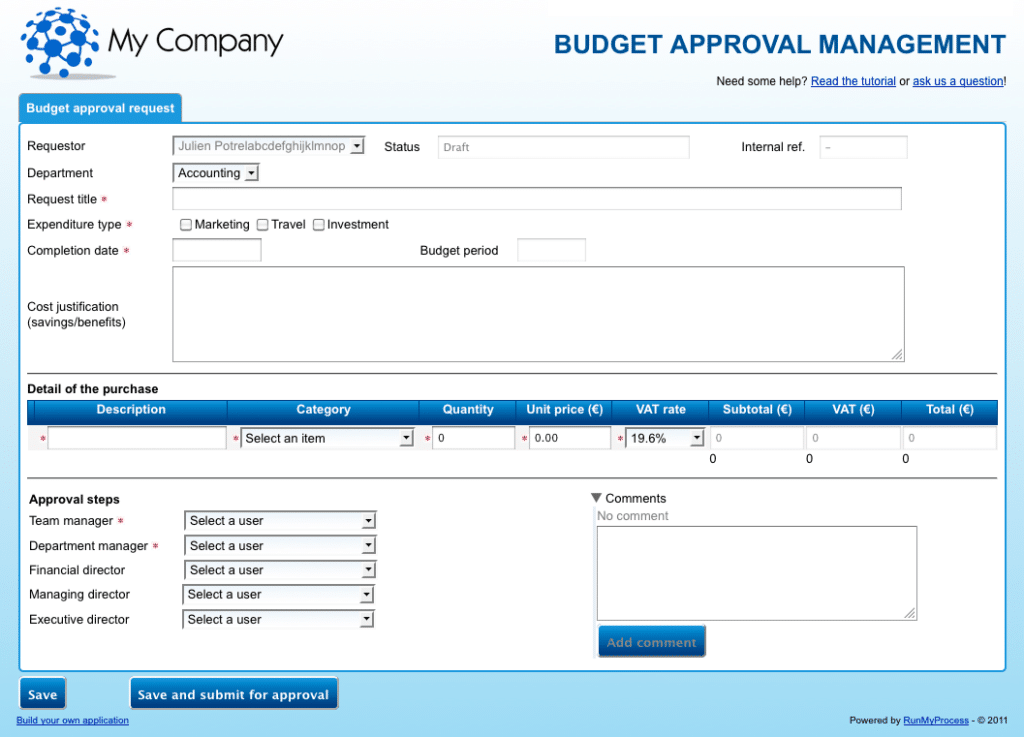Image resolution: width=1024 pixels, height=737 pixels.
Task: Click the Cost justification textarea resize grip
Action: pos(897,354)
